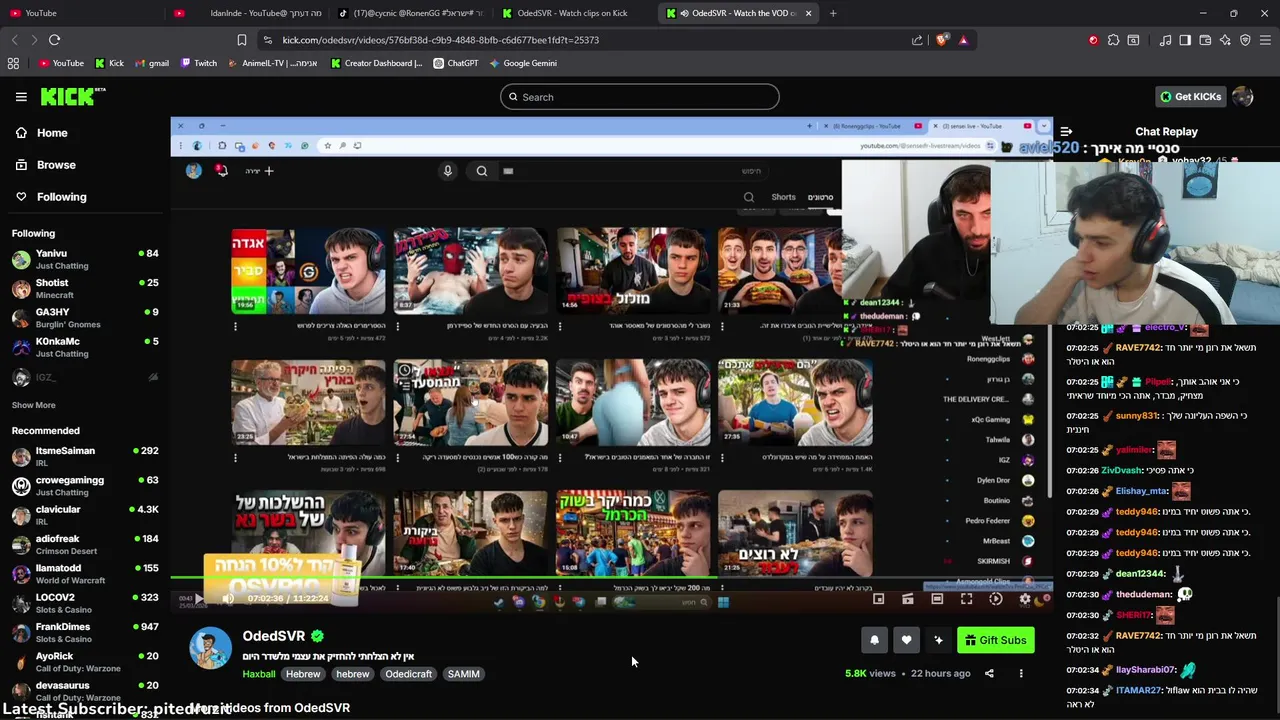The width and height of the screenshot is (1280, 720).
Task: Switch to OdedSVR Watch clips tab
Action: 576,13
